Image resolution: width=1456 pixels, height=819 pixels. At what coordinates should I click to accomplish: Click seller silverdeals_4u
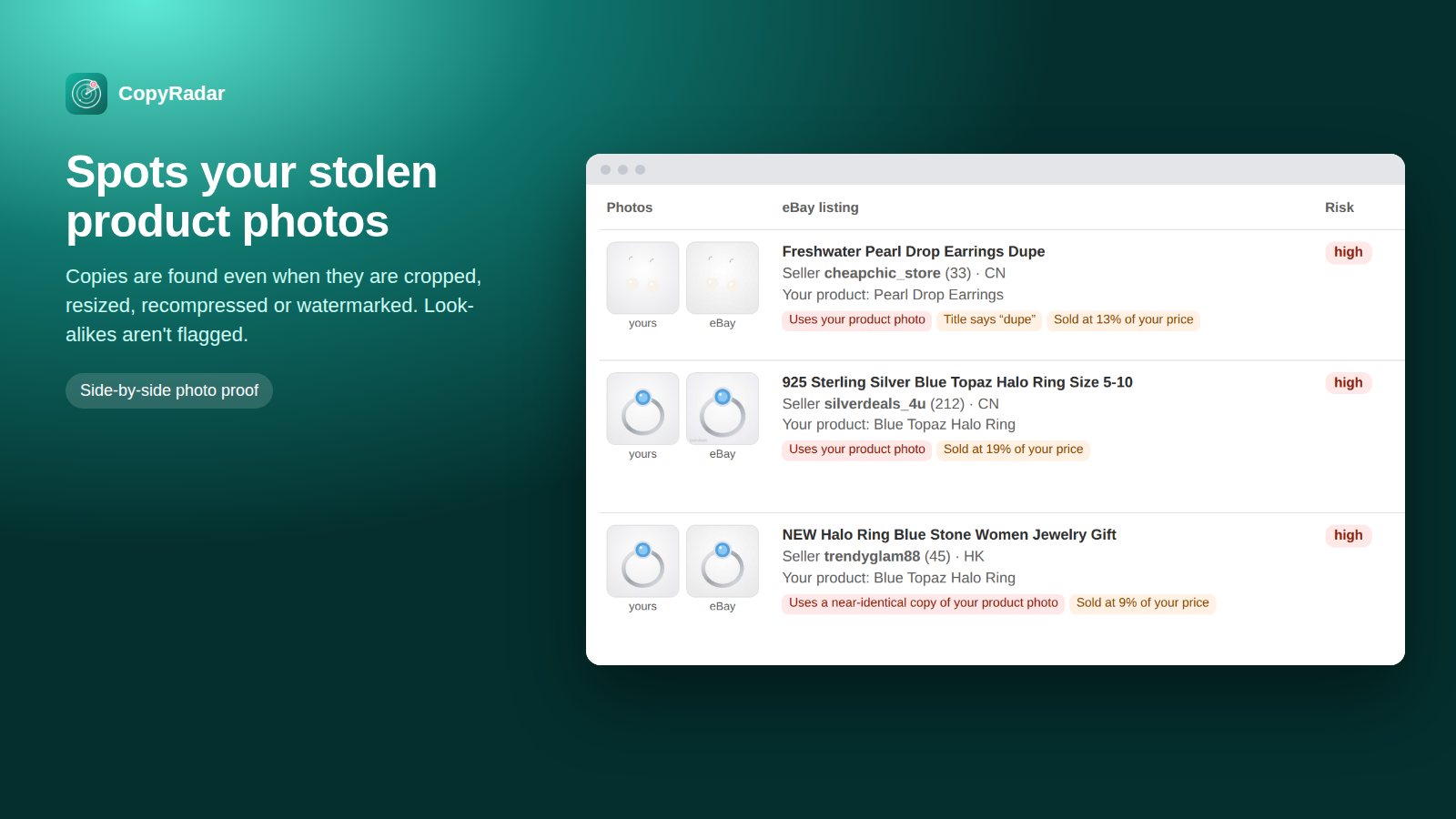pyautogui.click(x=875, y=404)
